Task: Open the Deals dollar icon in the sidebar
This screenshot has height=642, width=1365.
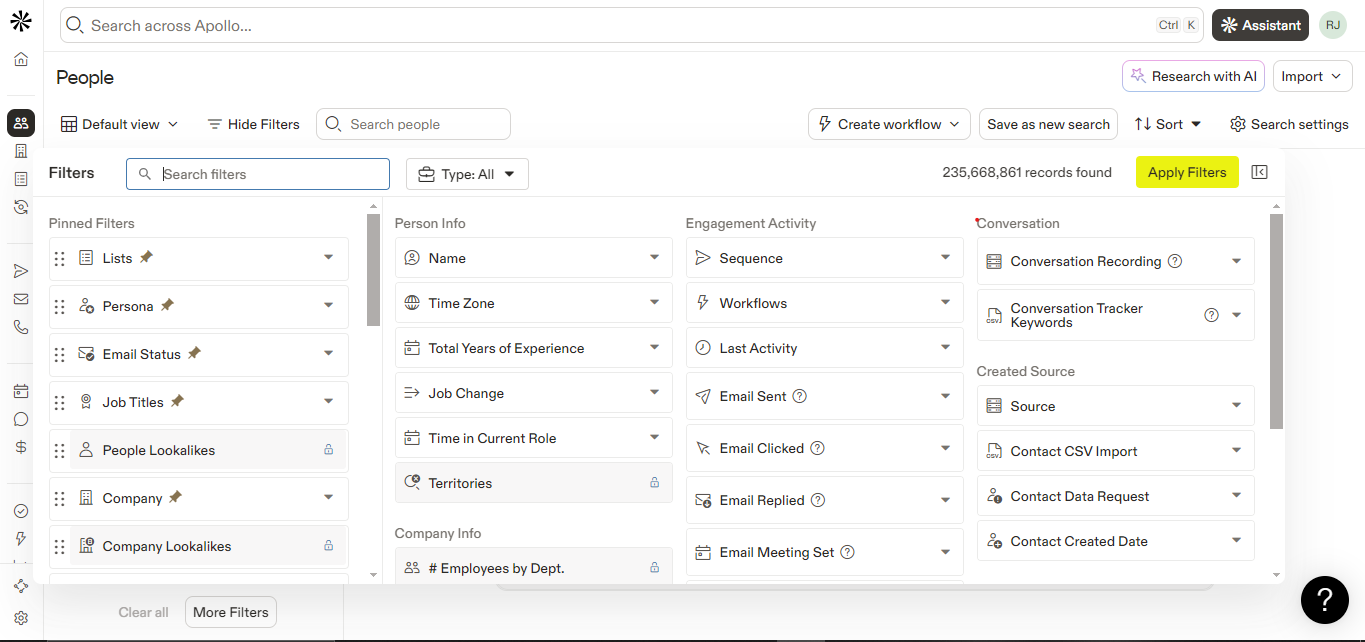Action: click(x=20, y=446)
